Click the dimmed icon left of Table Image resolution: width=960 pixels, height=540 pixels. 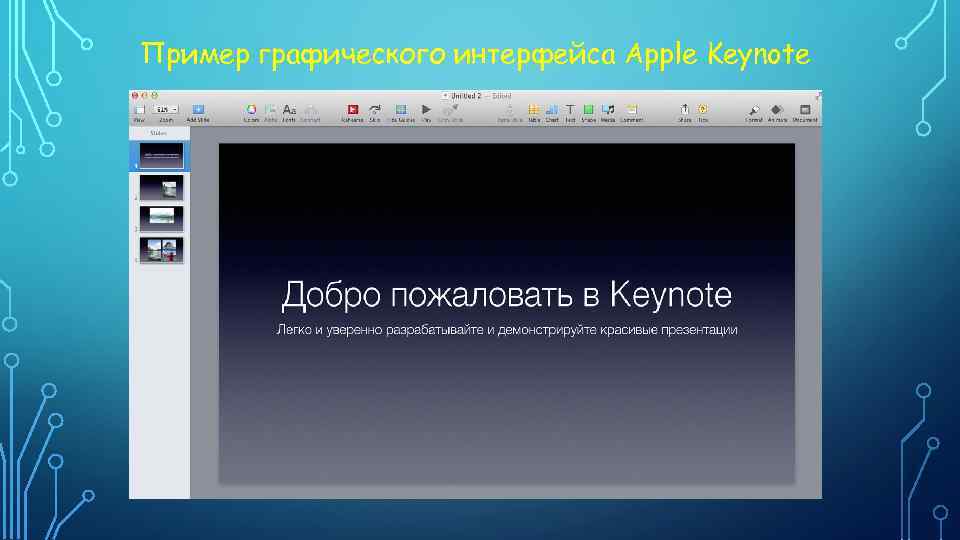[x=509, y=110]
